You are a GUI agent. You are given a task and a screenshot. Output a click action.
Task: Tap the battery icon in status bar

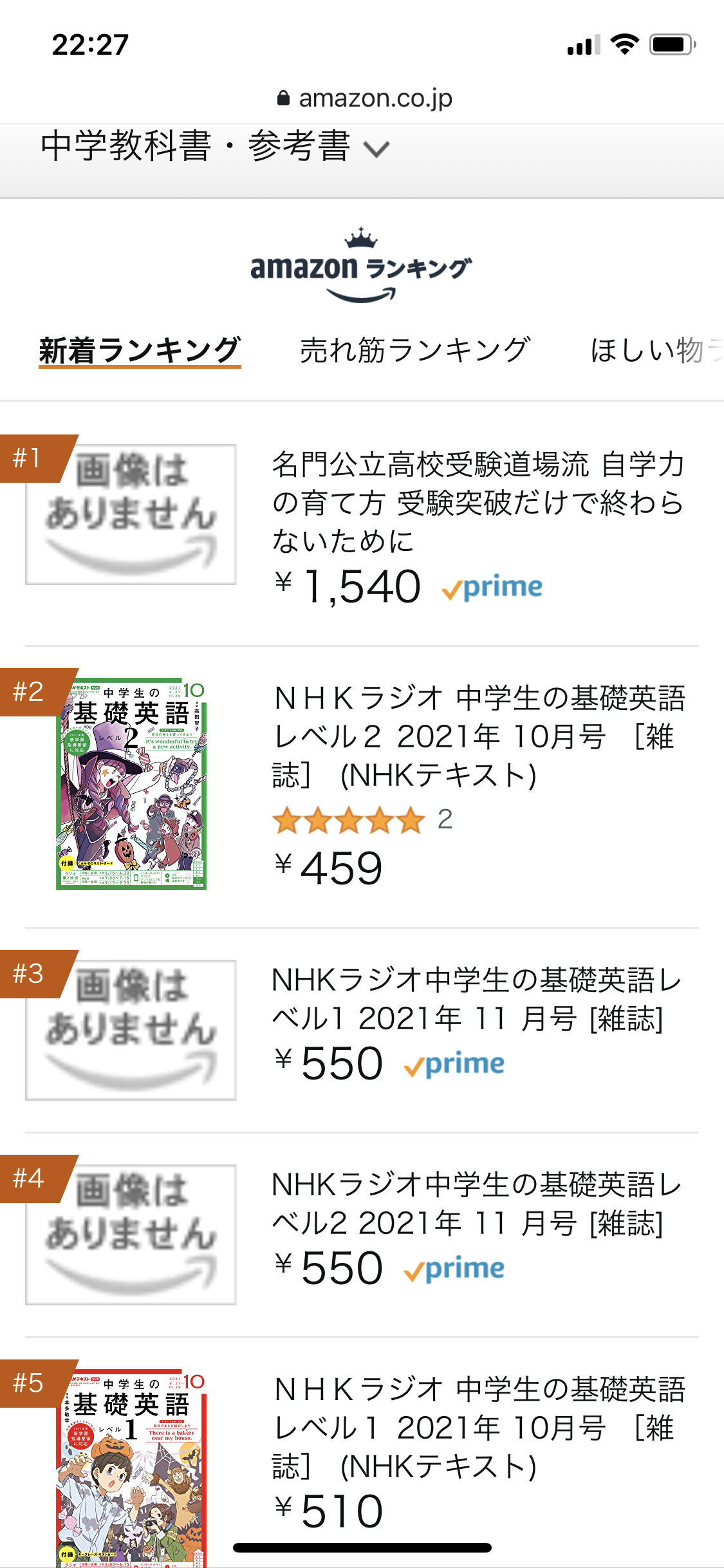click(x=672, y=45)
